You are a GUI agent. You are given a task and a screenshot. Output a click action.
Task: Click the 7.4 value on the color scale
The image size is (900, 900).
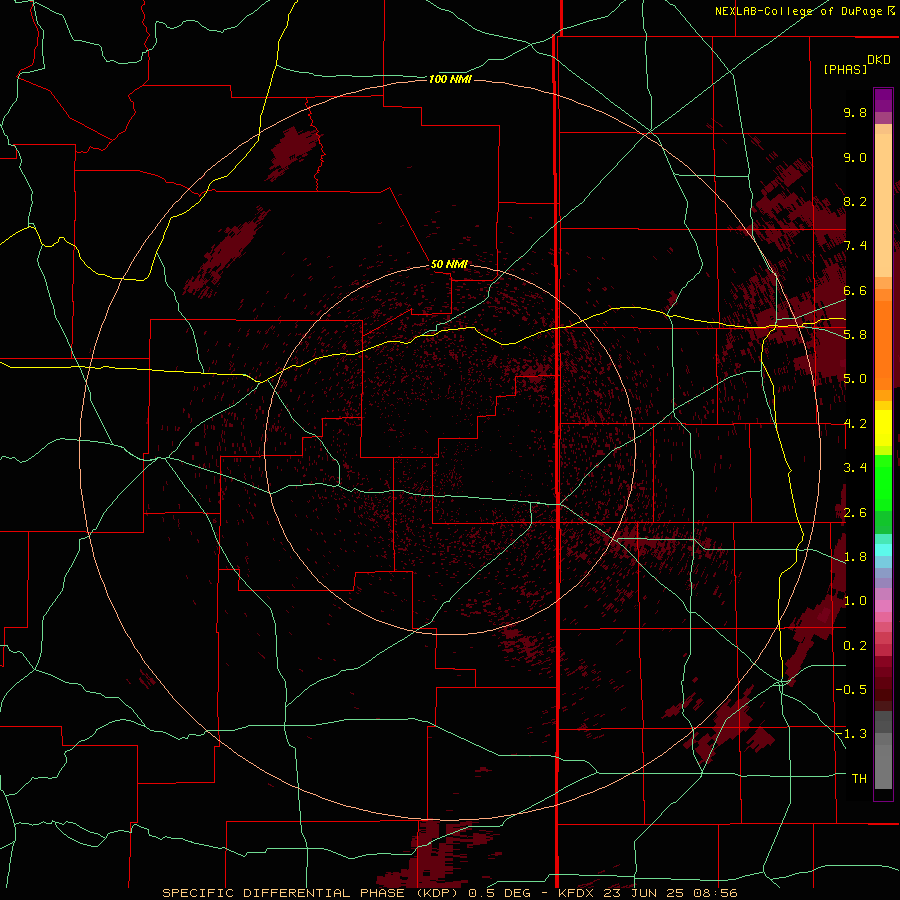point(855,246)
